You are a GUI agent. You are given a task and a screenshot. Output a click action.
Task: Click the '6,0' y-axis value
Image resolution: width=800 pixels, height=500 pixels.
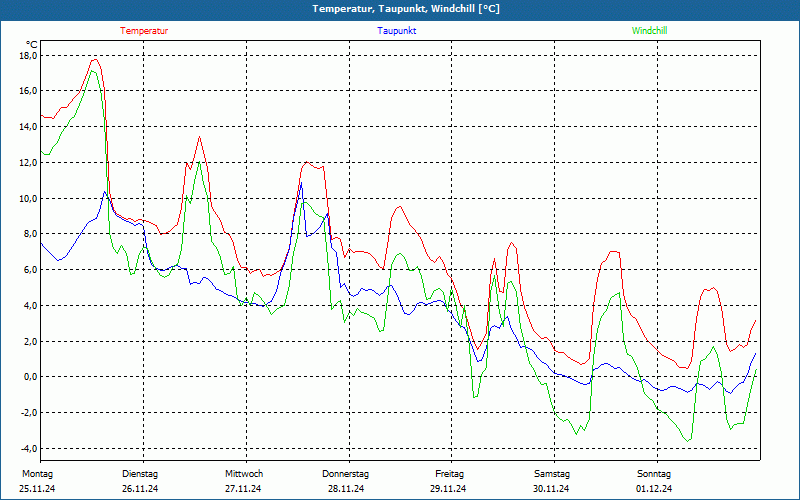[x=30, y=269]
